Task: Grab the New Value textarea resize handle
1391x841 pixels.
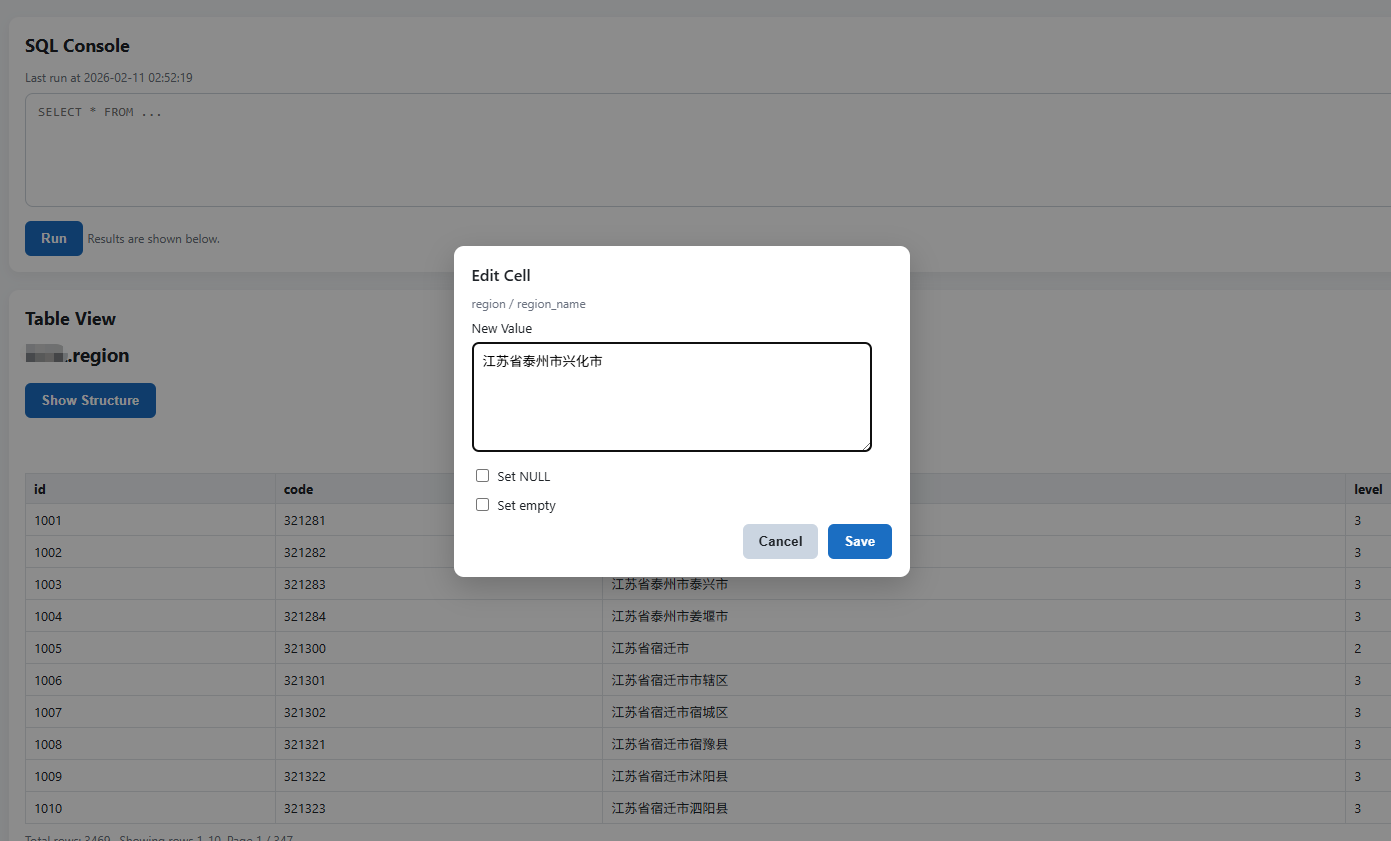Action: pyautogui.click(x=866, y=446)
